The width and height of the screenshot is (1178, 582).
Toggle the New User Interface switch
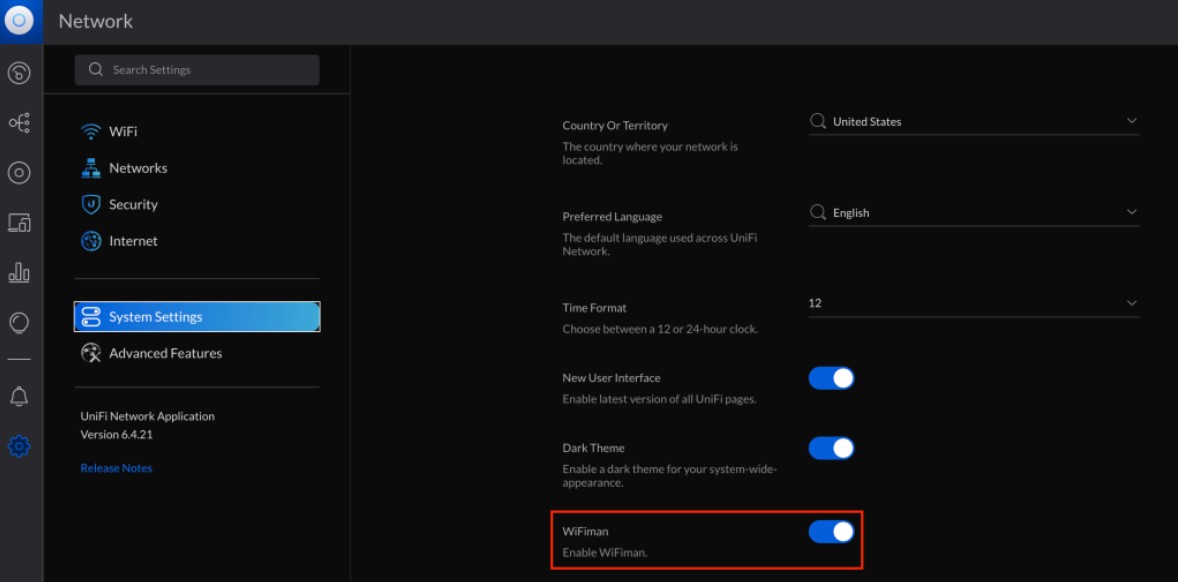tap(831, 378)
